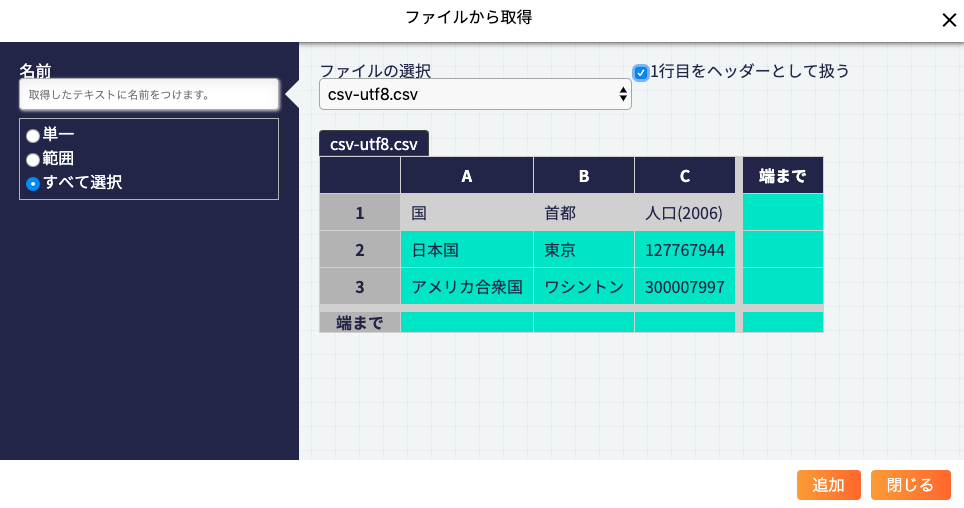This screenshot has width=964, height=508.
Task: Select row header 3
Action: pos(360,287)
